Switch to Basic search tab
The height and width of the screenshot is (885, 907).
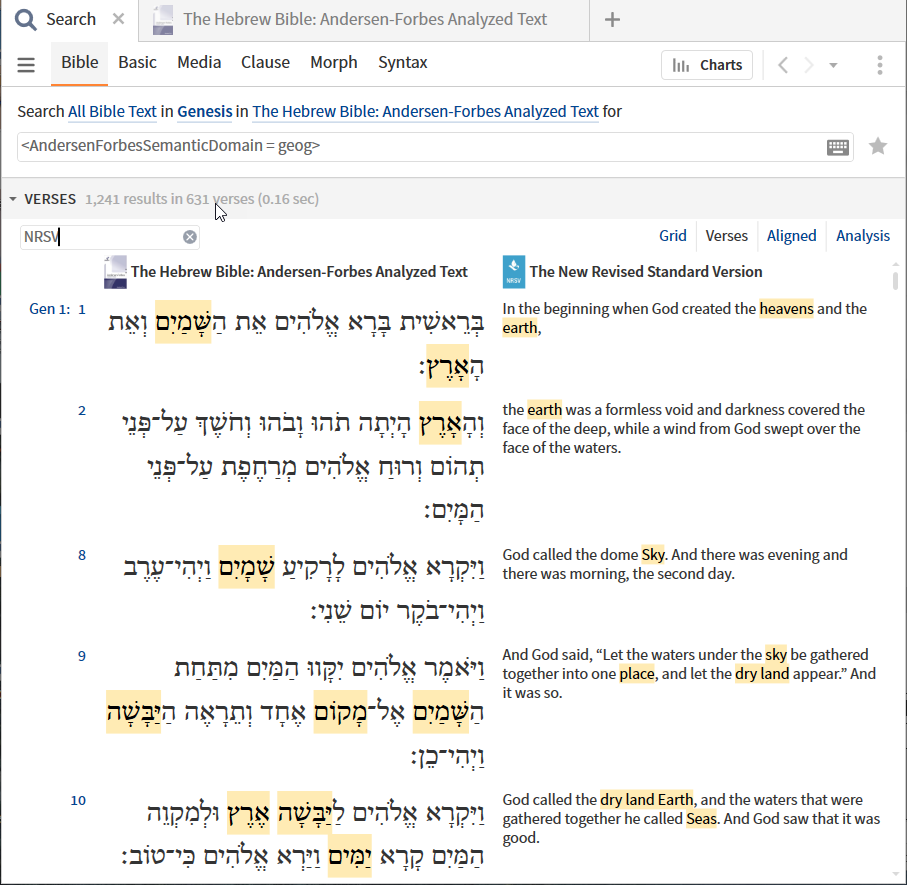click(137, 62)
